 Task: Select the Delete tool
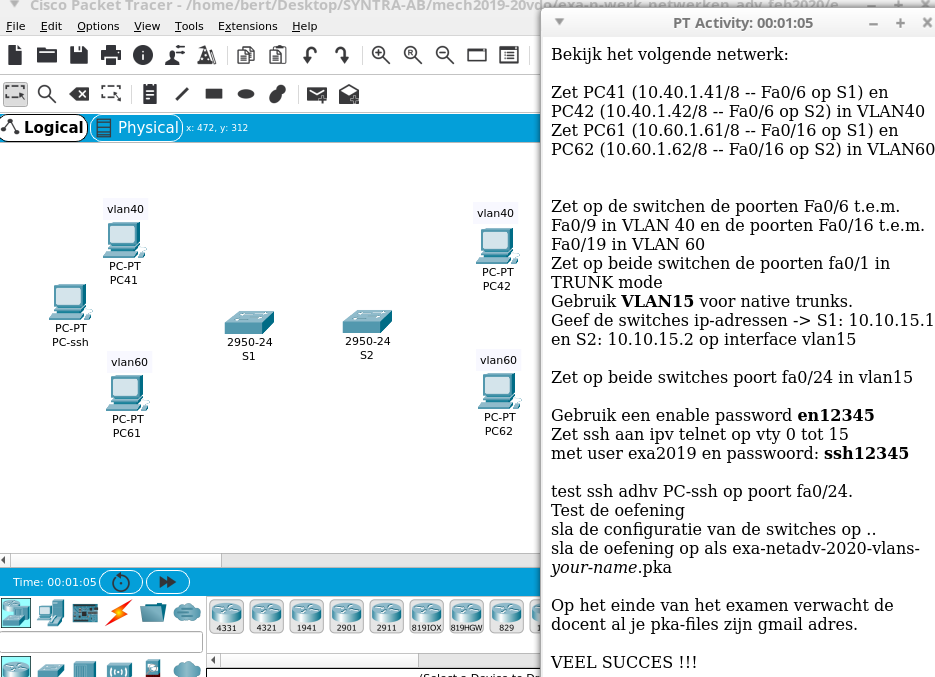[81, 93]
